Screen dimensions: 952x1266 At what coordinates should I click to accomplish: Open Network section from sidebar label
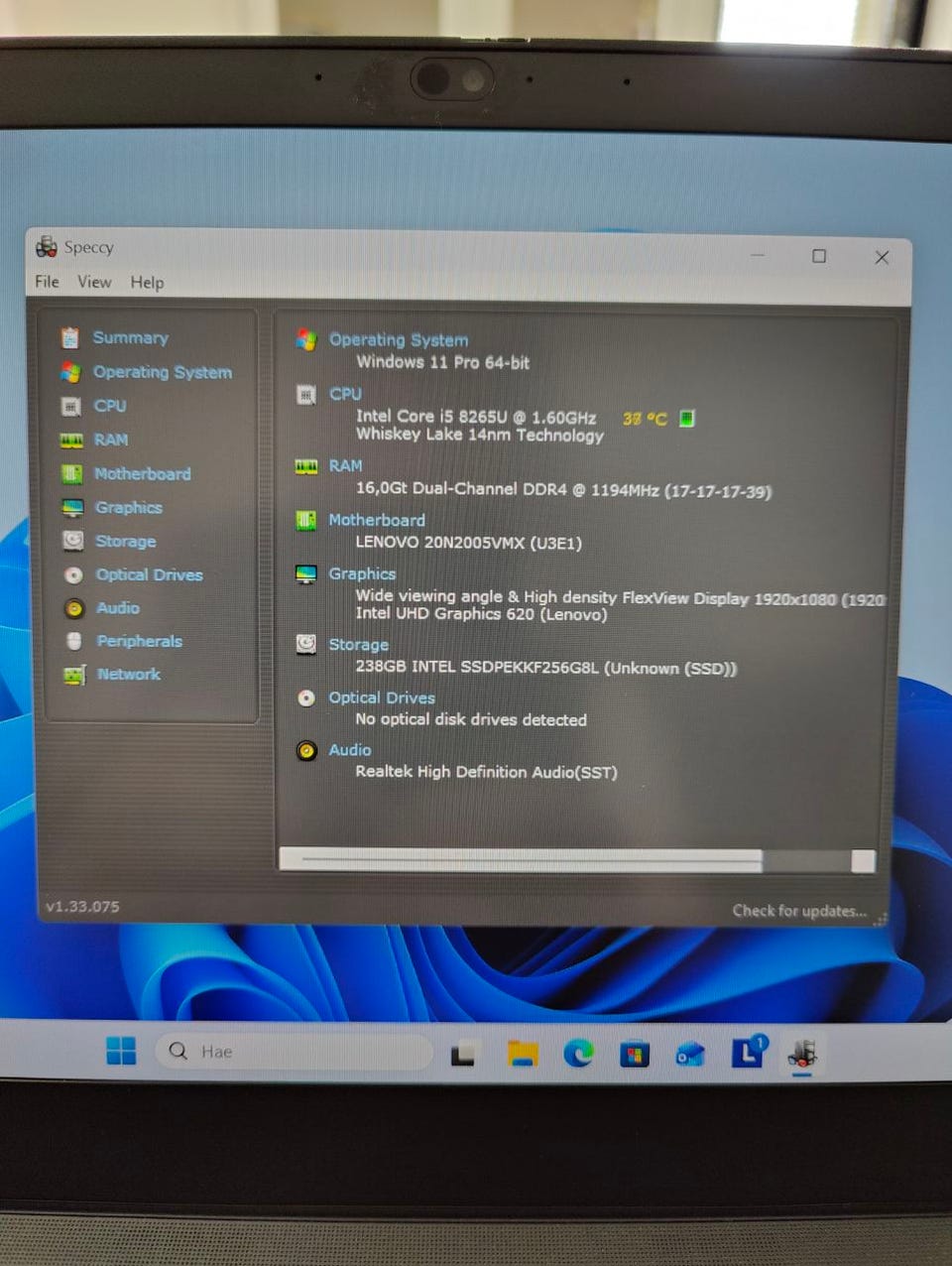click(129, 675)
